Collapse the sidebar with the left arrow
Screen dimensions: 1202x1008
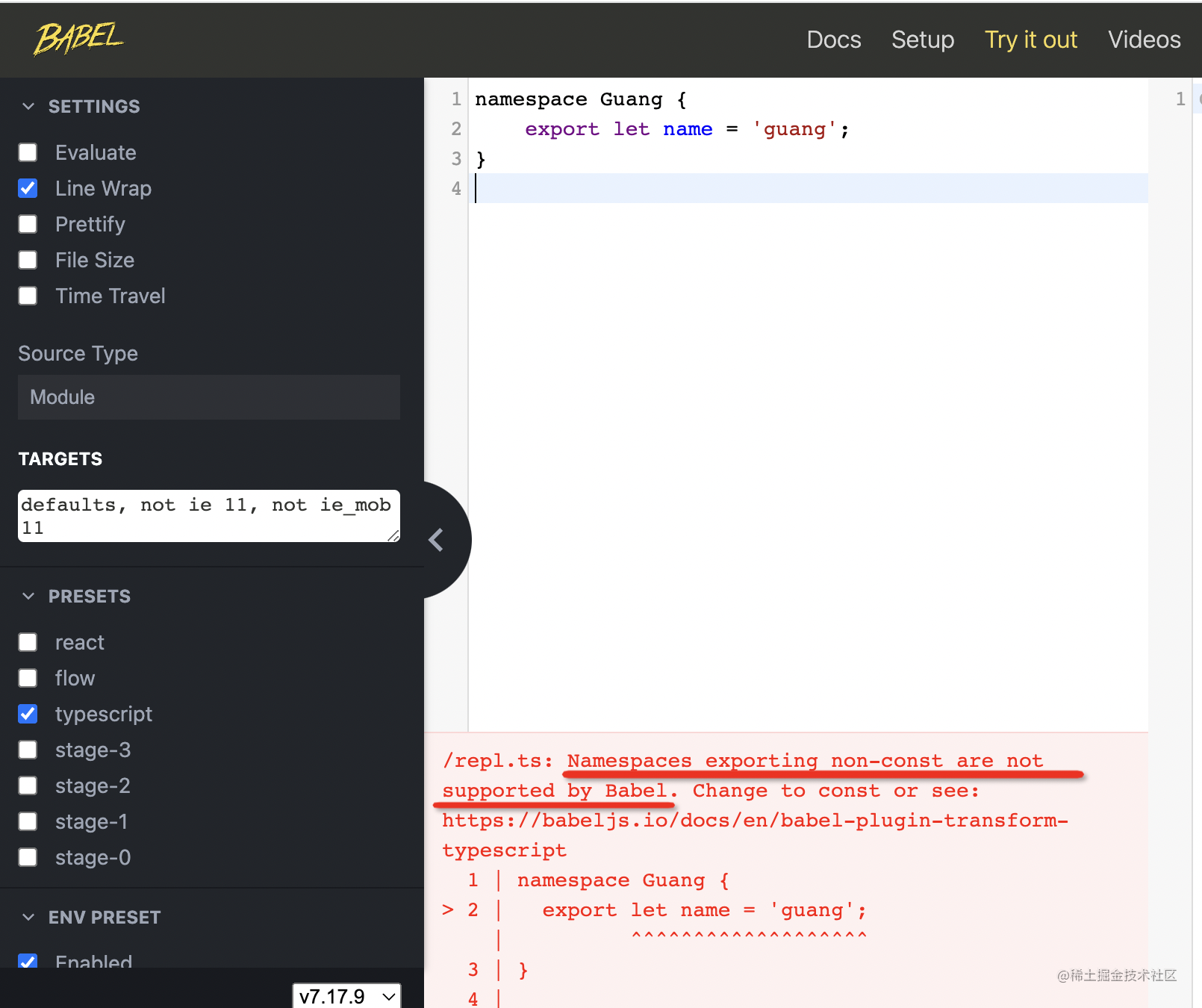coord(437,540)
